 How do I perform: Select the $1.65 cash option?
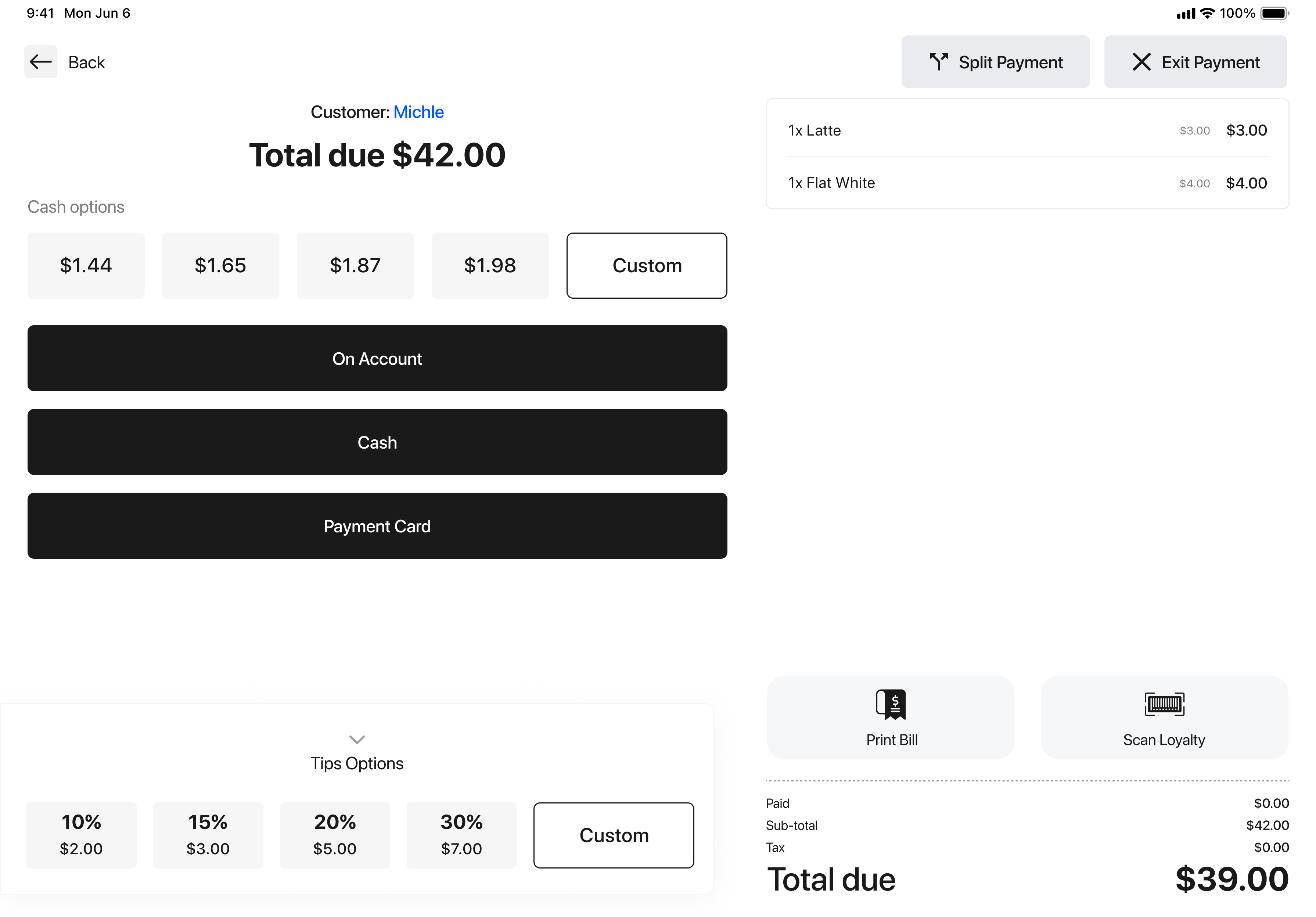(x=221, y=265)
